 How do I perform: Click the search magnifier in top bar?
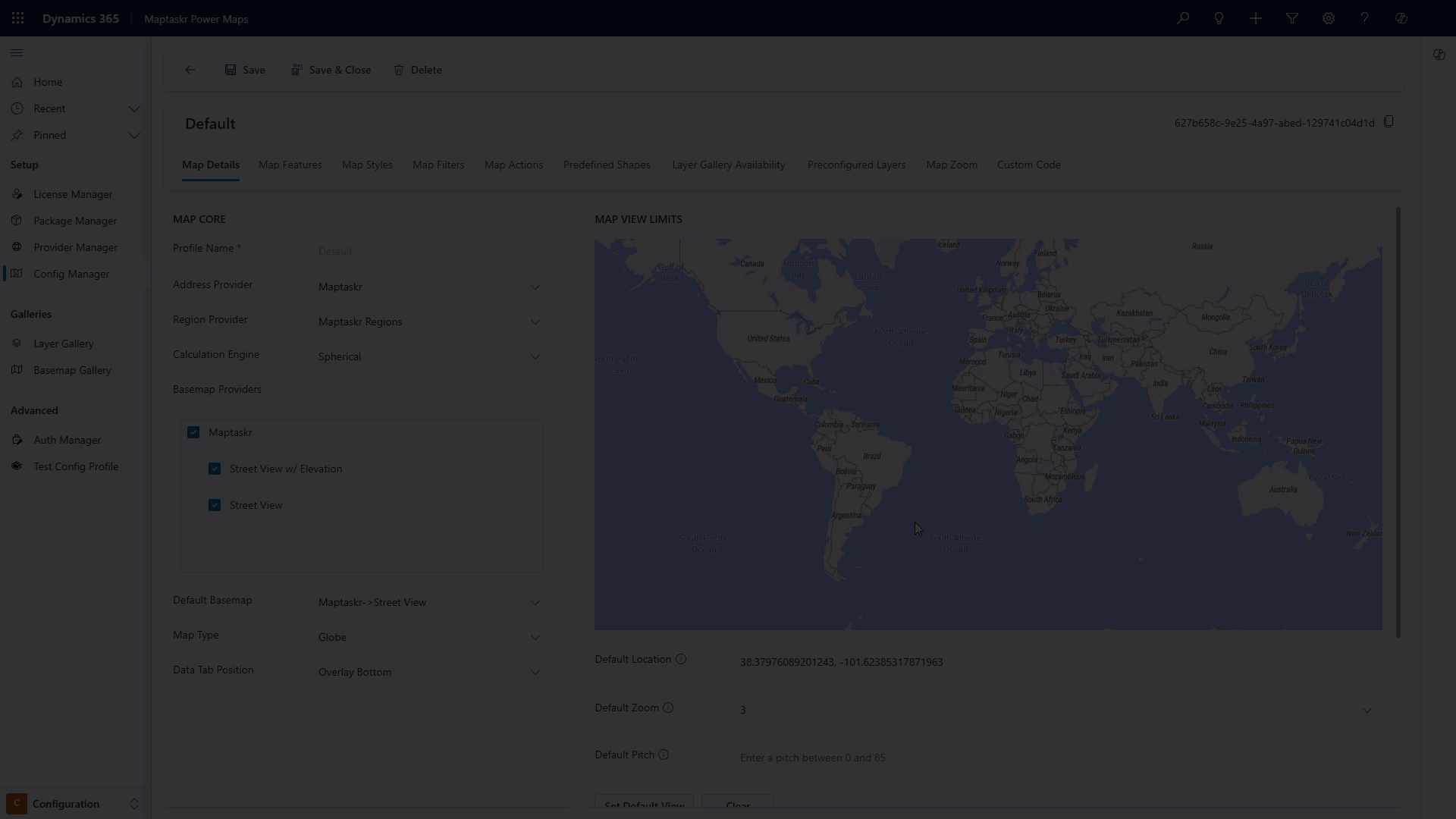(1182, 18)
